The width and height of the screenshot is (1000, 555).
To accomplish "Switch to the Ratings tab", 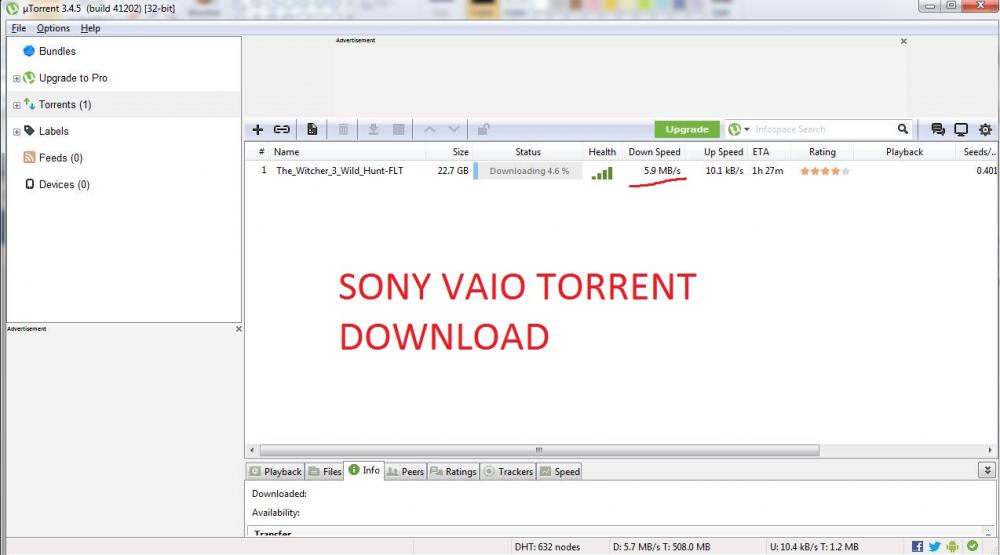I will pos(453,471).
